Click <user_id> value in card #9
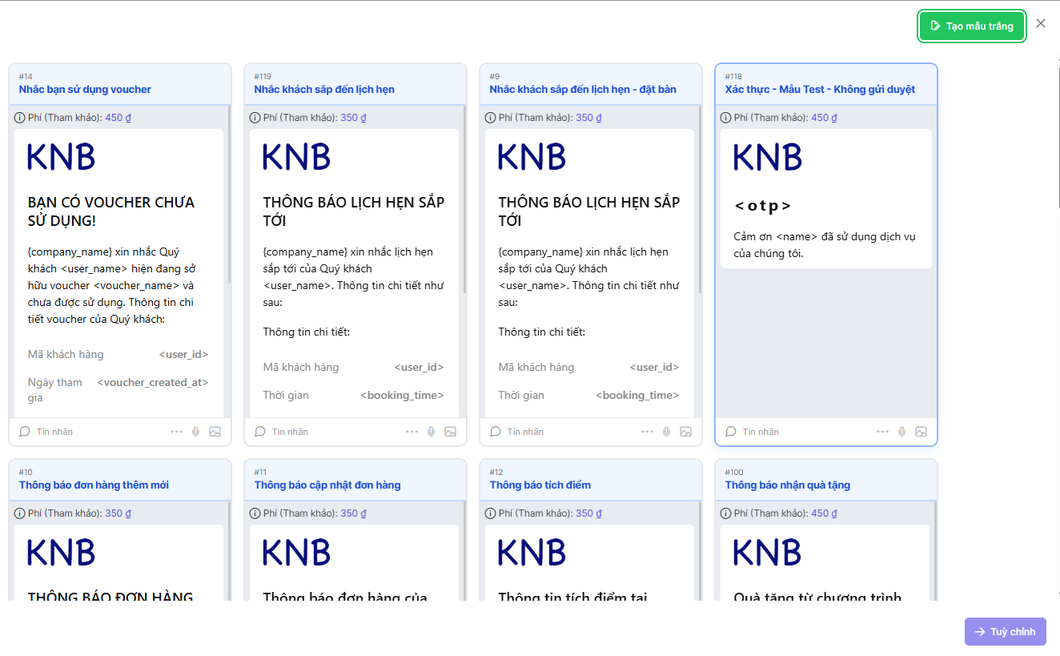The width and height of the screenshot is (1060, 656). tap(654, 367)
